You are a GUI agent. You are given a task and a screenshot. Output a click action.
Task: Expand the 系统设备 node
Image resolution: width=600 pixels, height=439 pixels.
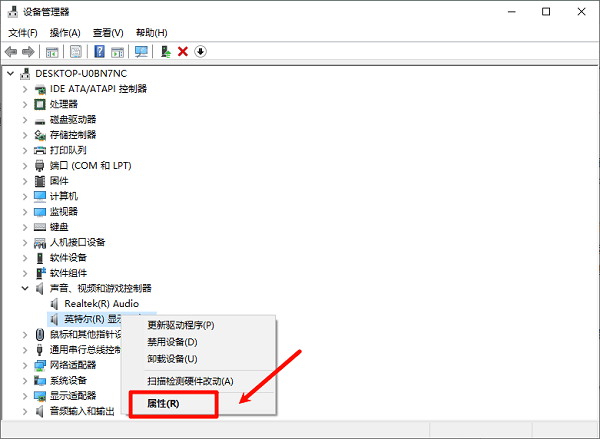click(25, 380)
